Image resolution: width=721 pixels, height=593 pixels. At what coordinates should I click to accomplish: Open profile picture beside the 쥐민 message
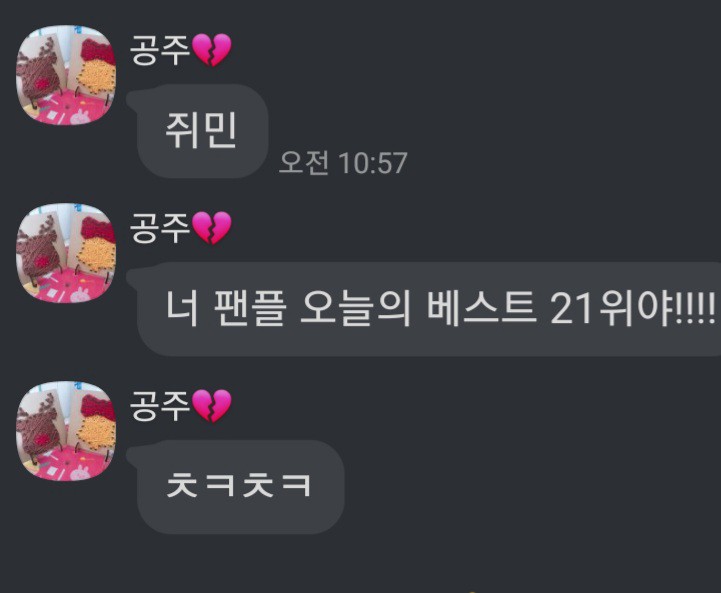click(x=66, y=75)
